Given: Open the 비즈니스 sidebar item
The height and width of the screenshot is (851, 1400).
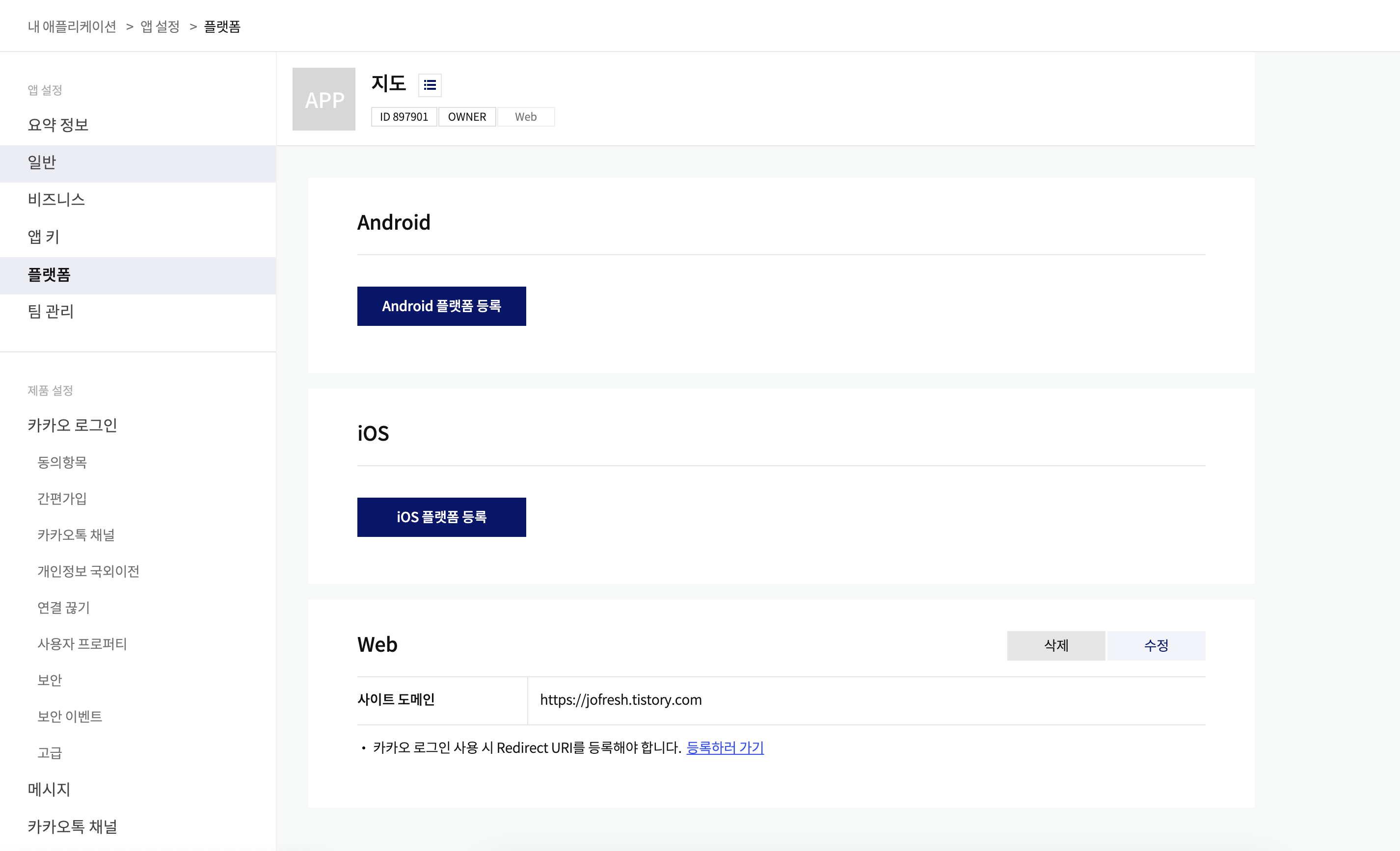Looking at the screenshot, I should 56,199.
